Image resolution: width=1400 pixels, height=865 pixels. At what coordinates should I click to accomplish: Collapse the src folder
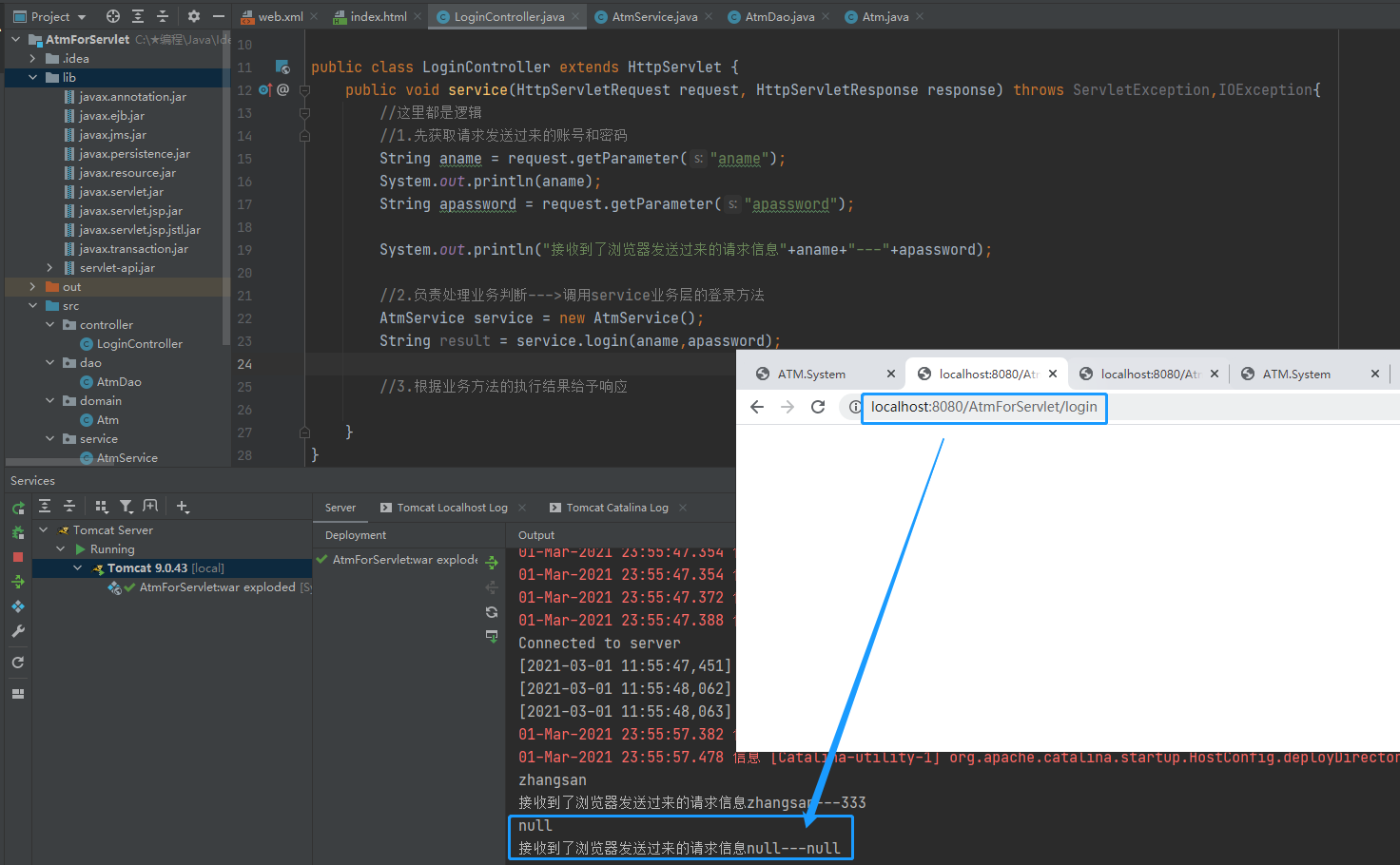coord(33,305)
